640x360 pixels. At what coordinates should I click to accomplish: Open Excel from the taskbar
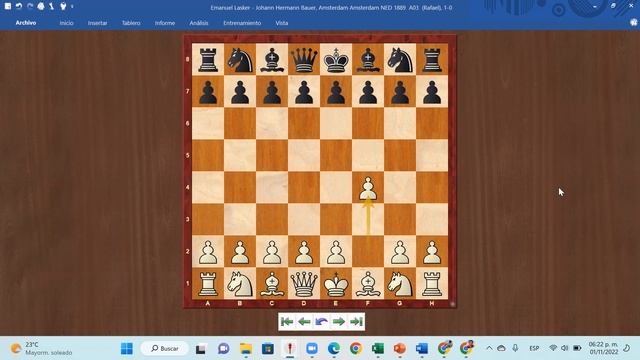click(x=378, y=349)
